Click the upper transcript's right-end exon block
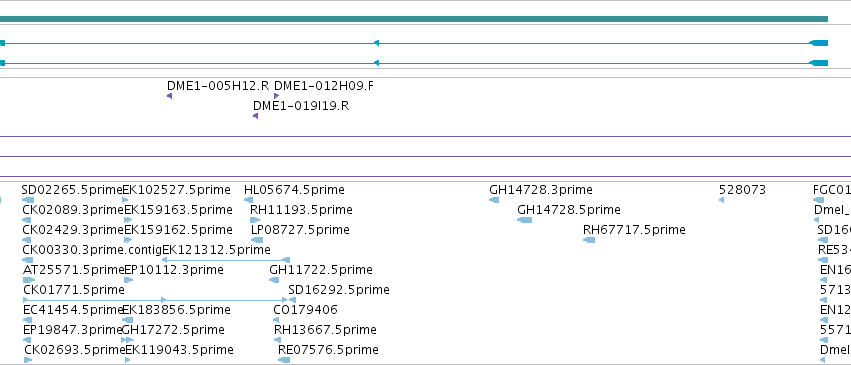Viewport: 851px width, 365px height. (x=818, y=43)
